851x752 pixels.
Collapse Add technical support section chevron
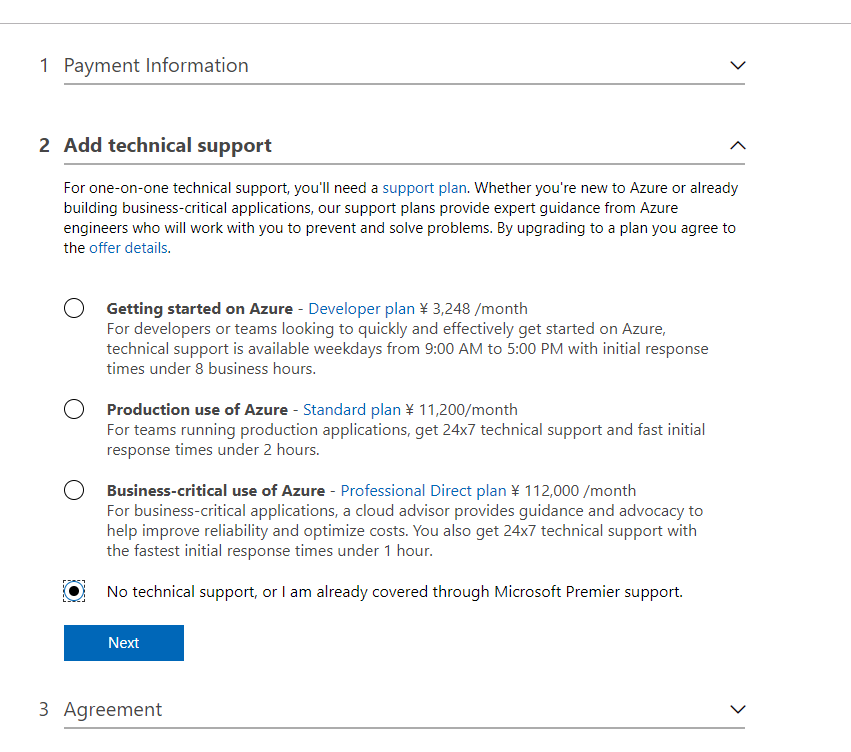pyautogui.click(x=738, y=145)
